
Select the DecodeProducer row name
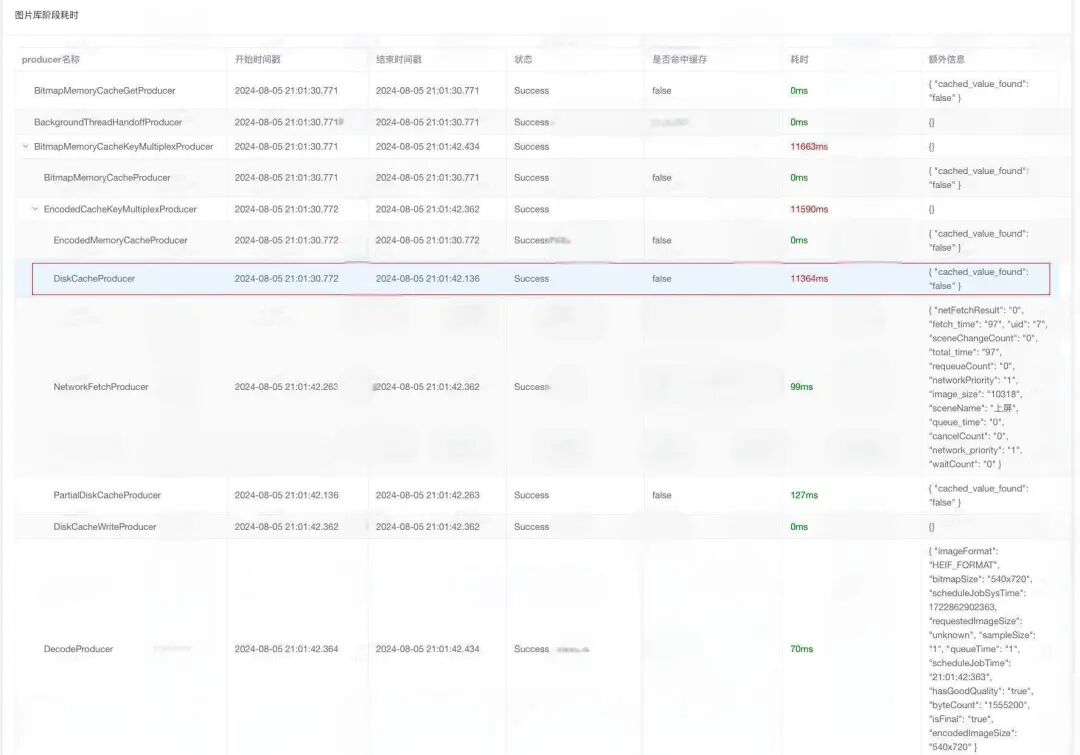pyautogui.click(x=79, y=649)
